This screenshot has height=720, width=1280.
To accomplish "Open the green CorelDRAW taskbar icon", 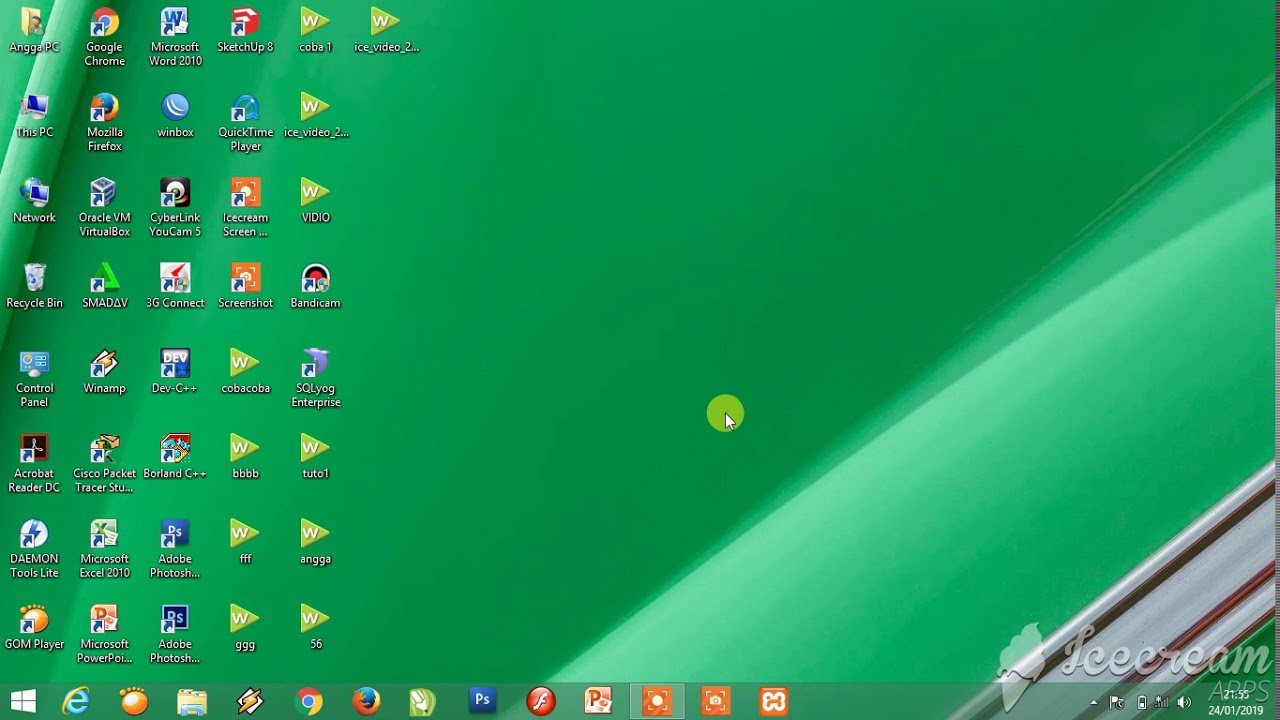I will 423,701.
